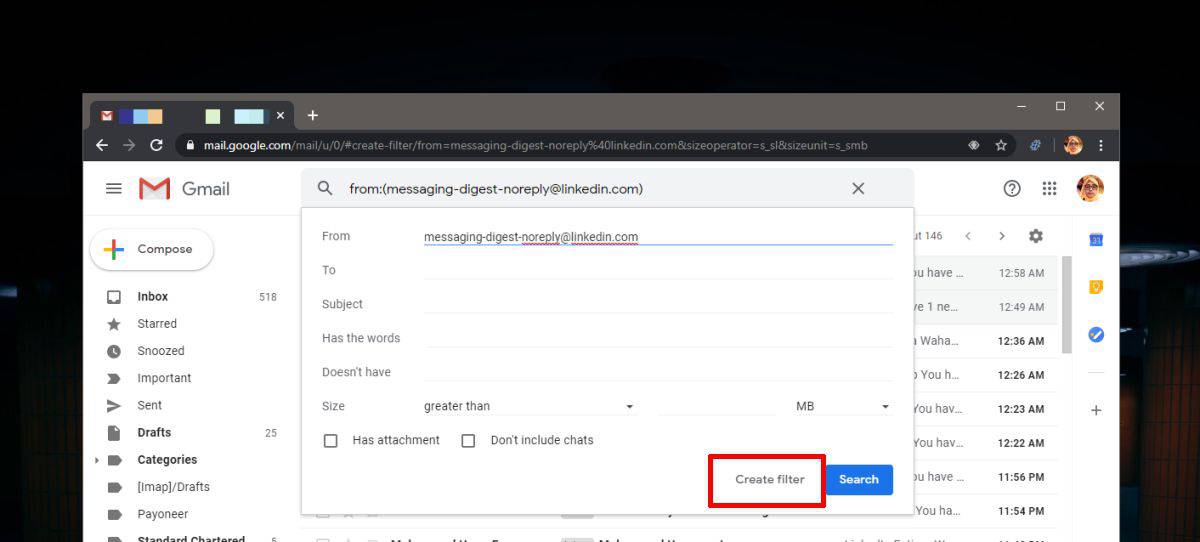Image resolution: width=1200 pixels, height=542 pixels.
Task: Open the Gmail main menu hamburger icon
Action: [x=114, y=188]
